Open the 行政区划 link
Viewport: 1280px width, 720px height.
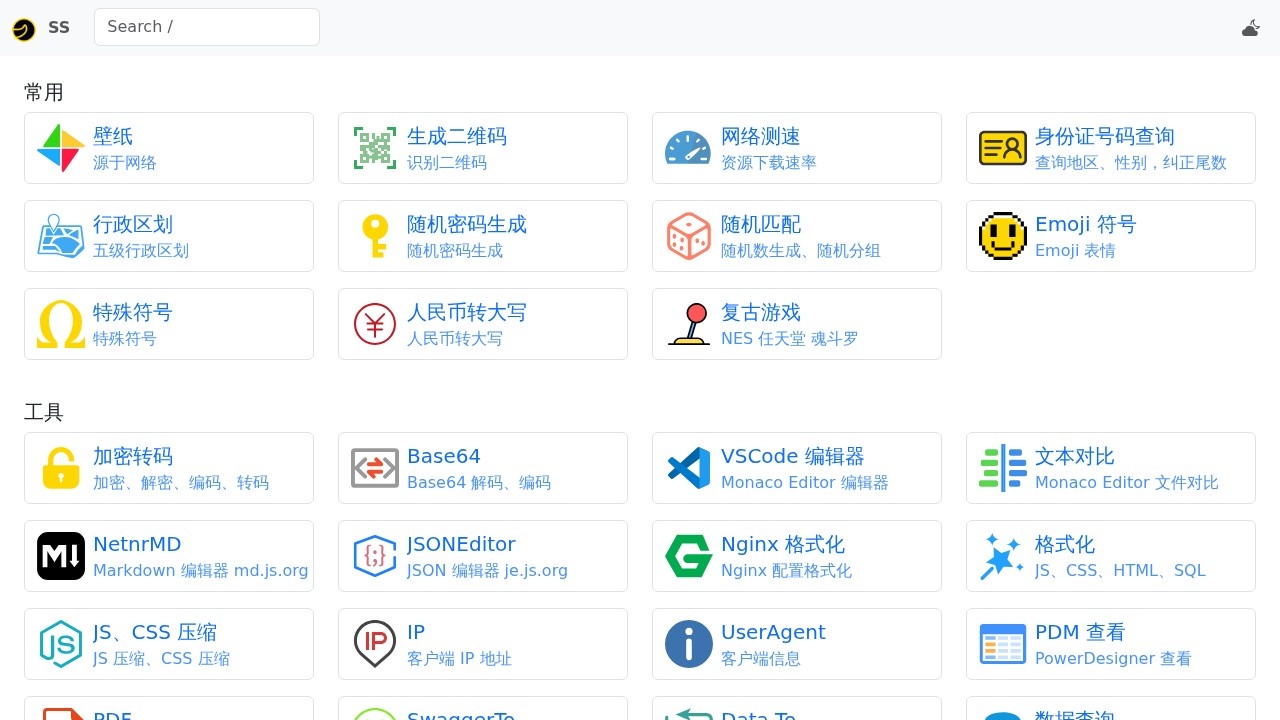pos(133,225)
